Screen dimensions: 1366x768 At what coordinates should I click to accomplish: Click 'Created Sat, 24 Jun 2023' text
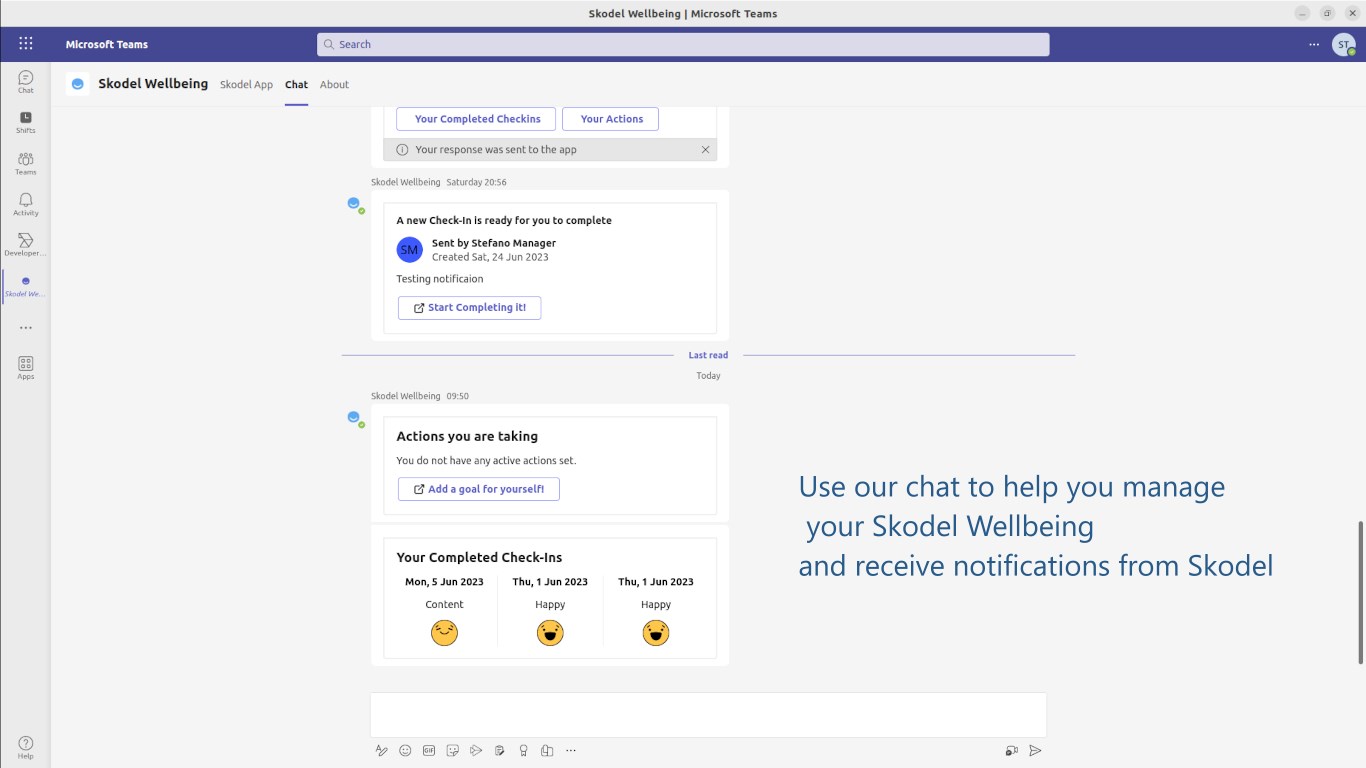(x=490, y=257)
